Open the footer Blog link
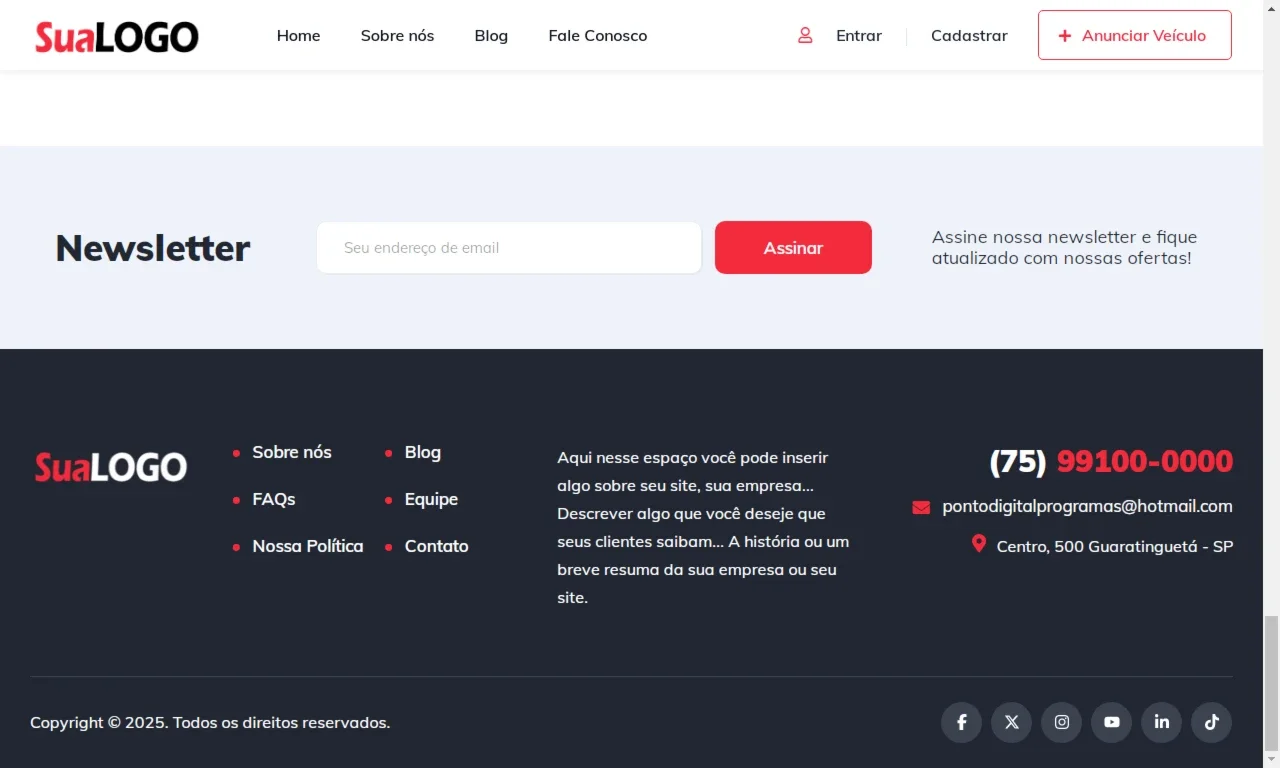 [423, 452]
